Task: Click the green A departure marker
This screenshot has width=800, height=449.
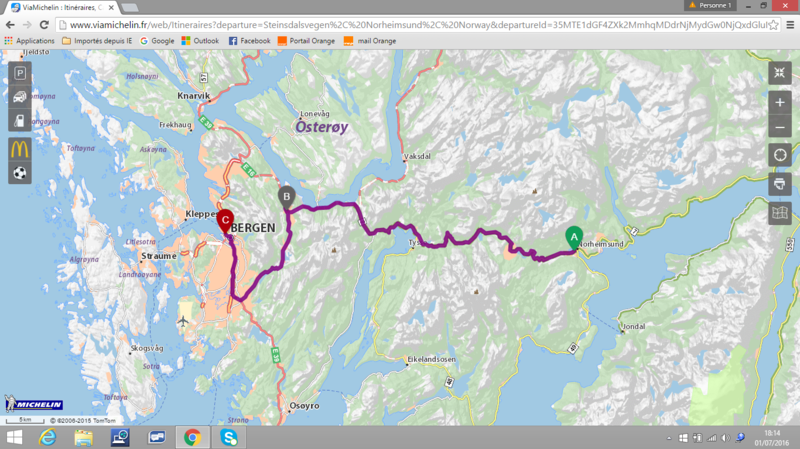Action: tap(574, 237)
